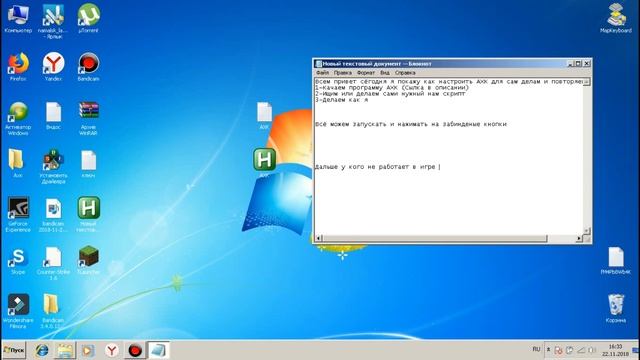The height and width of the screenshot is (360, 640).
Task: Minimize the Notepad window
Action: point(571,64)
